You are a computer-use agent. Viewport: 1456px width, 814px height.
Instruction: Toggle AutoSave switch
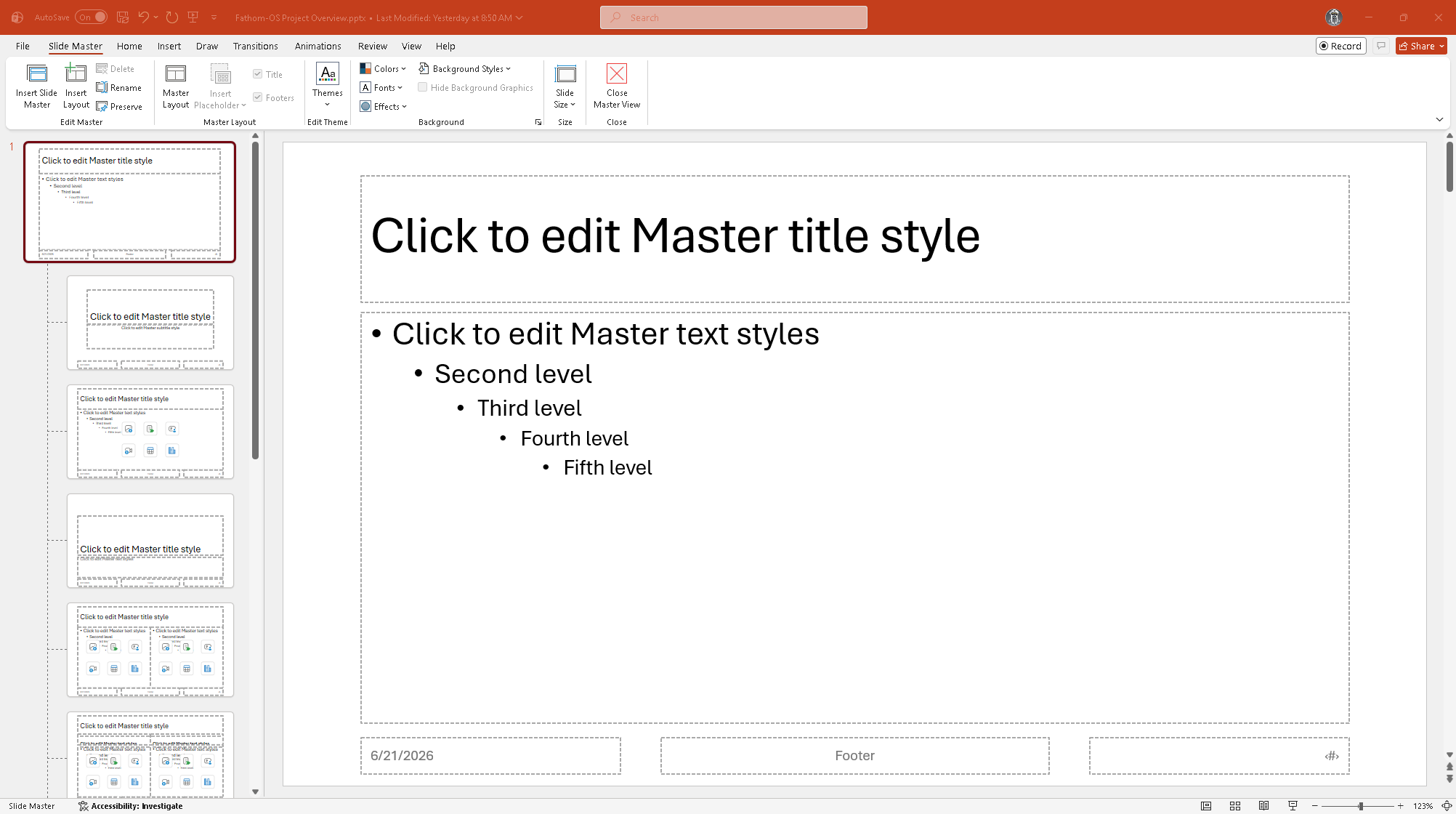pos(91,17)
